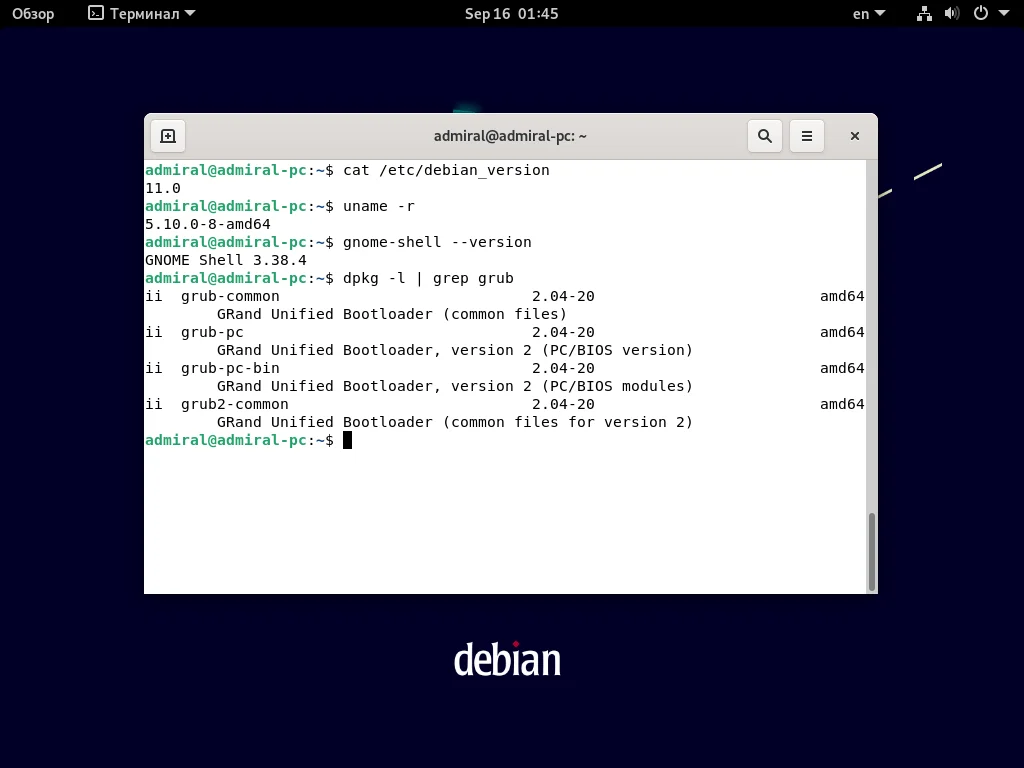The height and width of the screenshot is (768, 1024).
Task: Click the power icon in top bar
Action: pyautogui.click(x=981, y=13)
